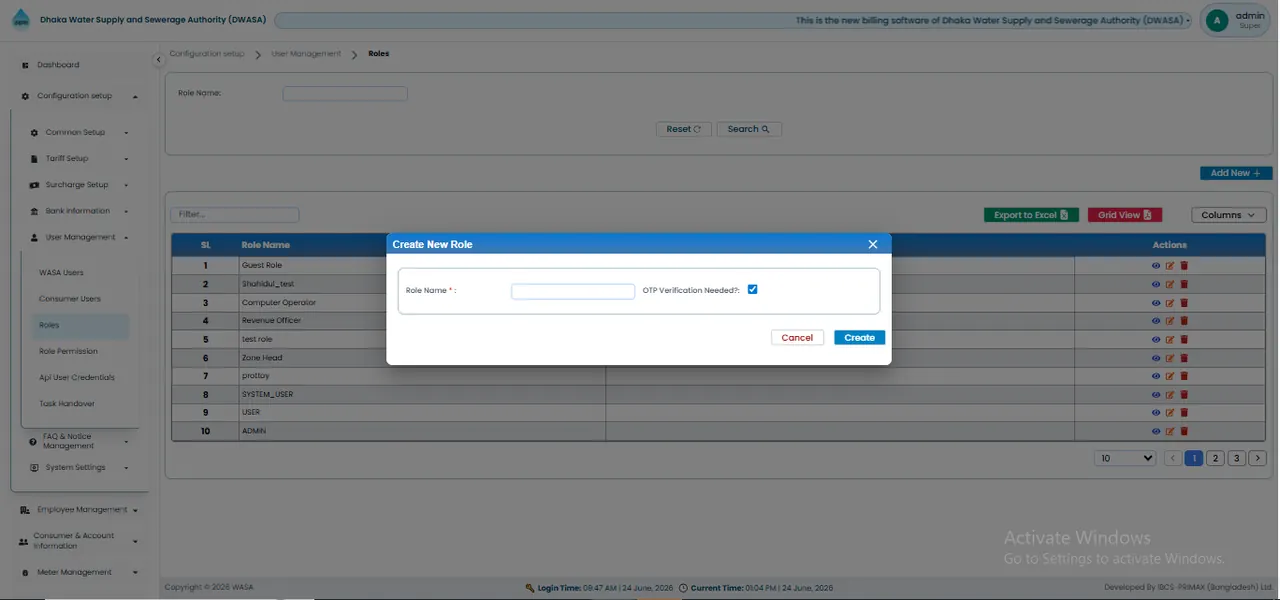Open the Columns dropdown

(x=1229, y=215)
